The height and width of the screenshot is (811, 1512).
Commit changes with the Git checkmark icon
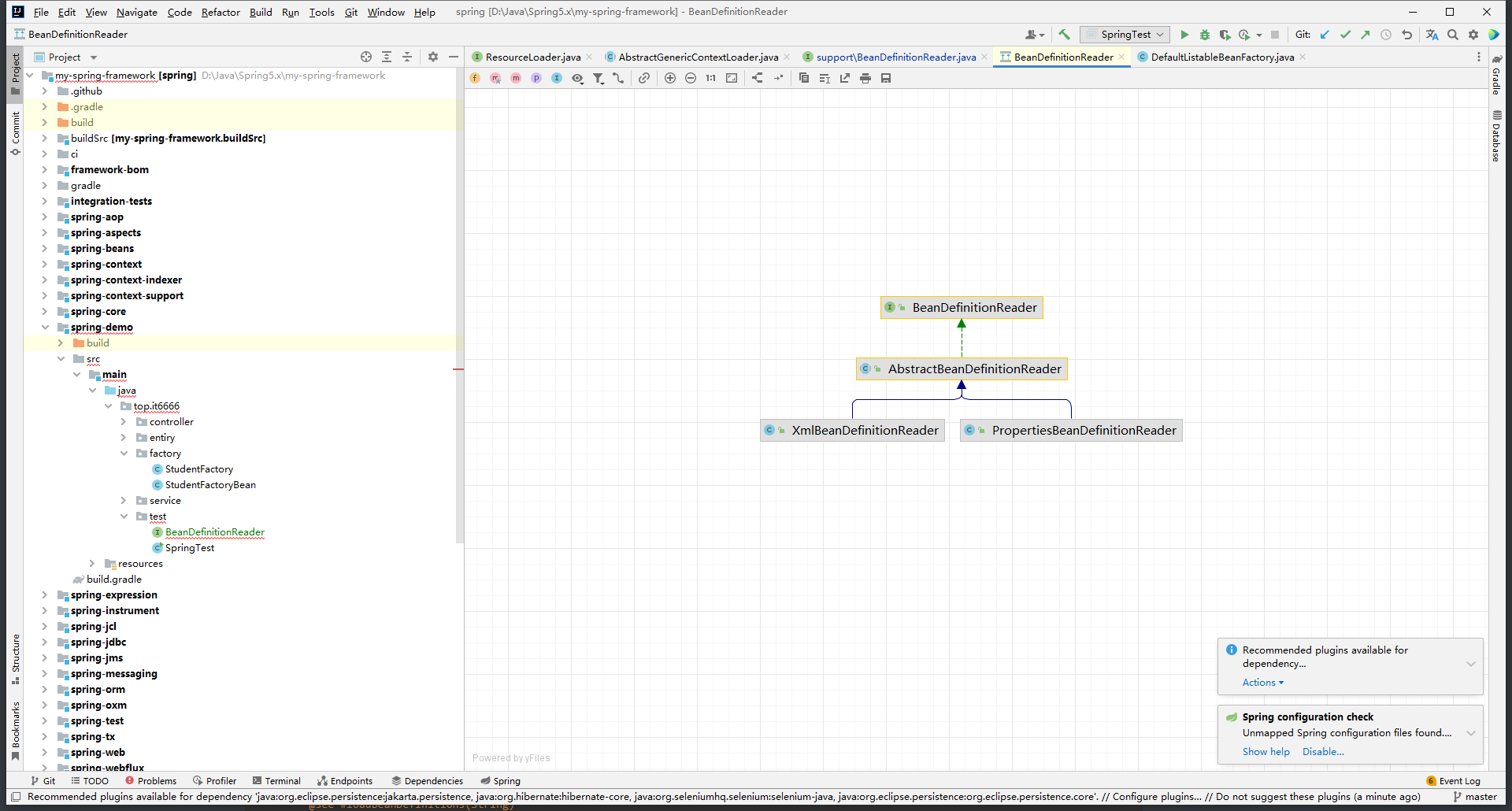coord(1345,35)
